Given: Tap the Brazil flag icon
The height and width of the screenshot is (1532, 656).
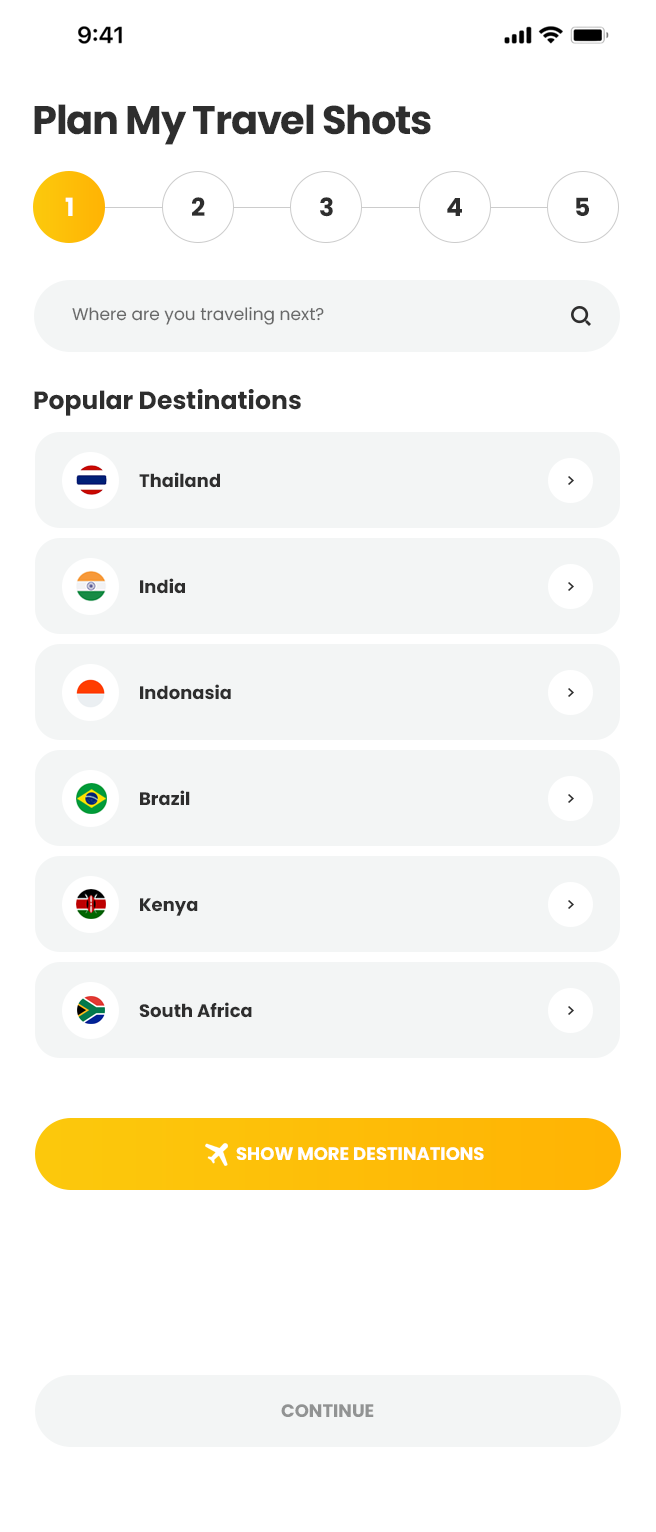Looking at the screenshot, I should click(91, 799).
